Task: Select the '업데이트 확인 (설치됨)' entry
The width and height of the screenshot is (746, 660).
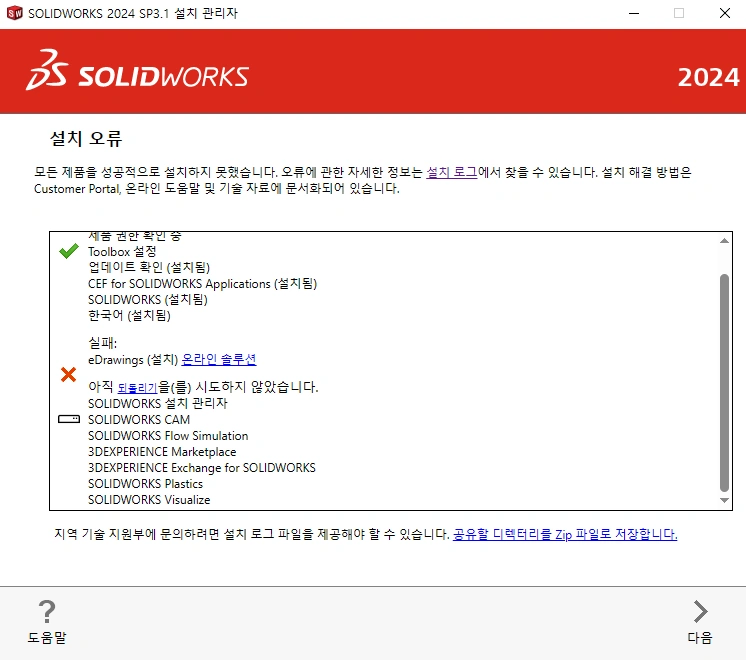Action: coord(149,267)
